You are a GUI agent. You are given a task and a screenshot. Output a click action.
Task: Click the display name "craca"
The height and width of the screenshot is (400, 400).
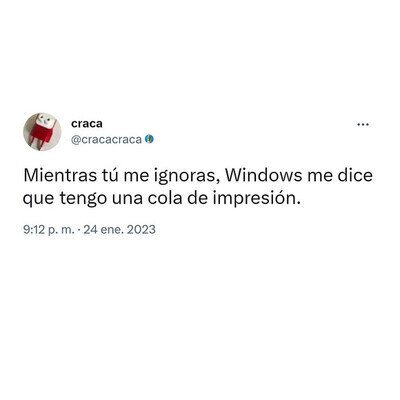click(87, 124)
